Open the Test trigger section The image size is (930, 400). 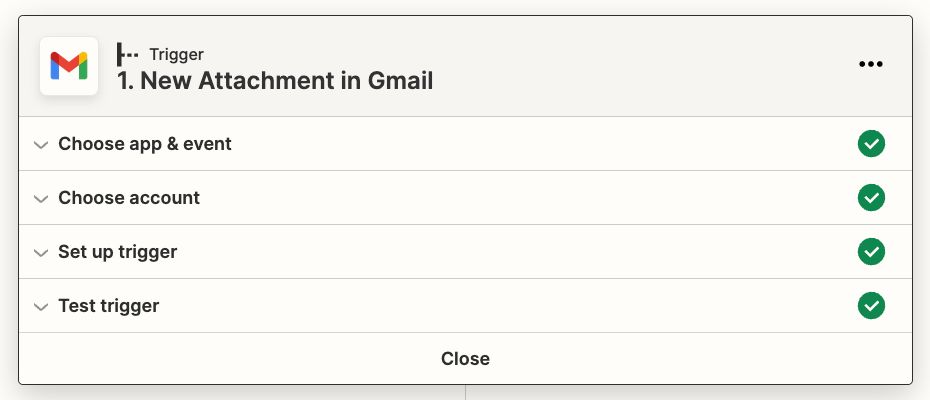[x=466, y=306]
